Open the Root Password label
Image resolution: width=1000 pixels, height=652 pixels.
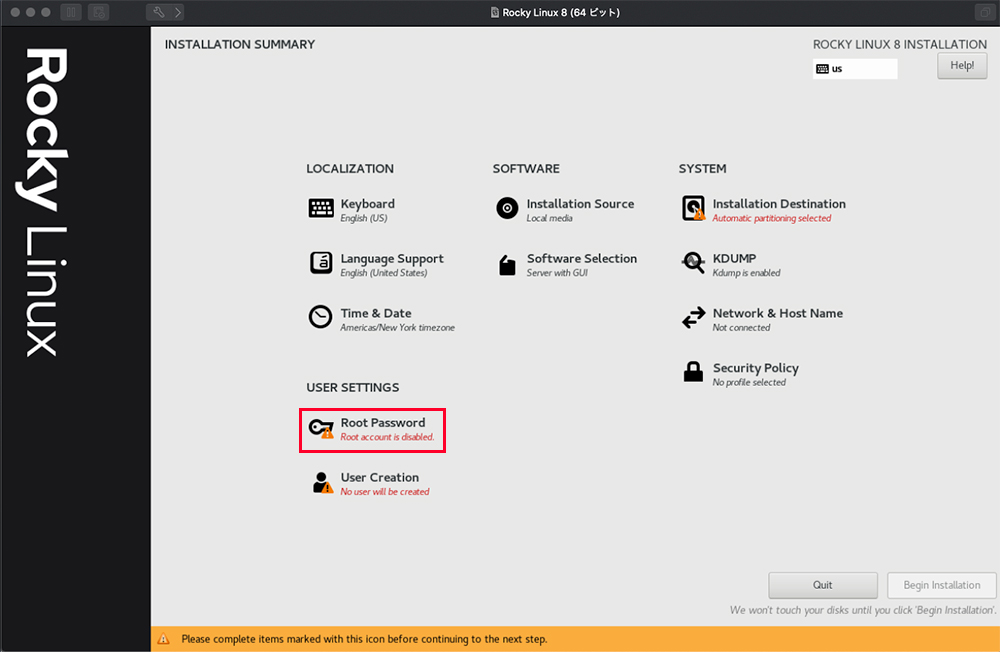383,422
